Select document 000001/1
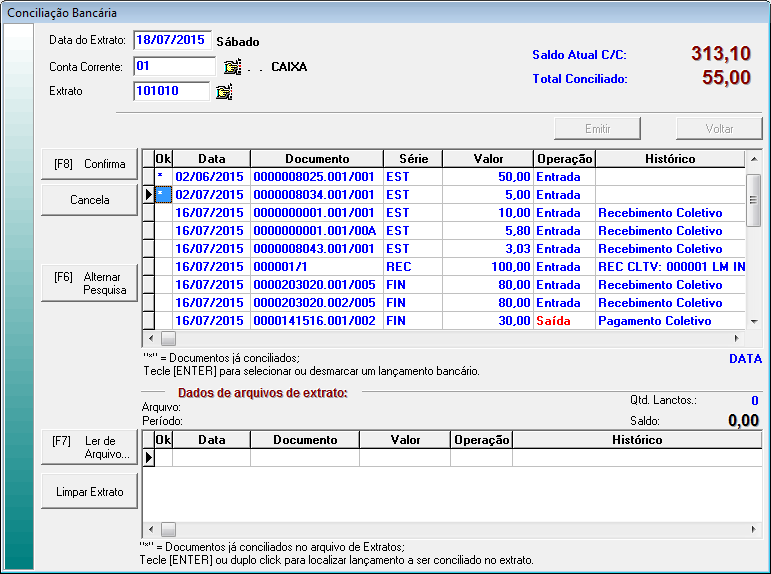This screenshot has height=574, width=771. tap(317, 267)
